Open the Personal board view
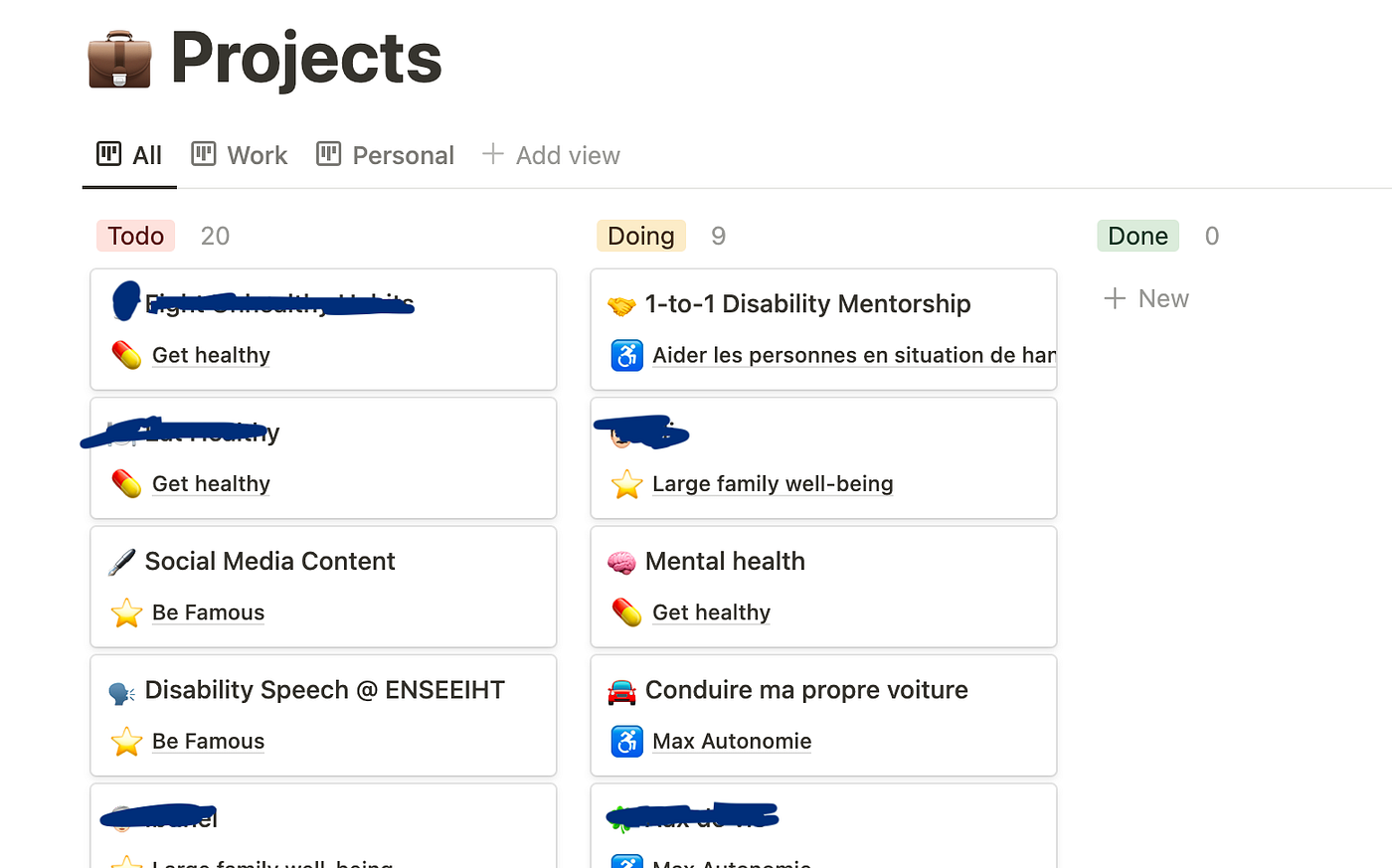1392x868 pixels. 403,155
